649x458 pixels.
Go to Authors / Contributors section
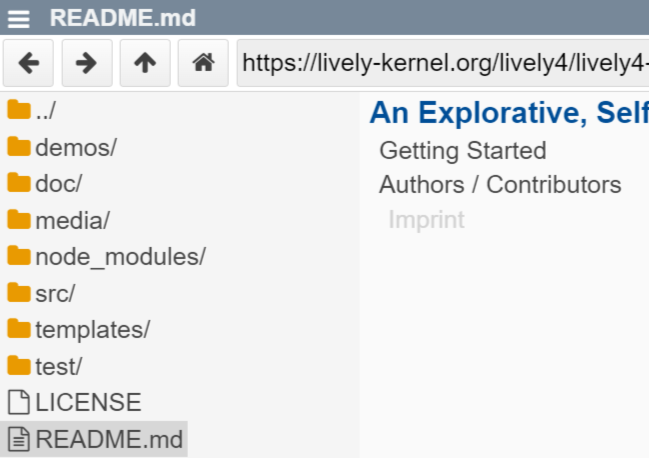pyautogui.click(x=500, y=185)
